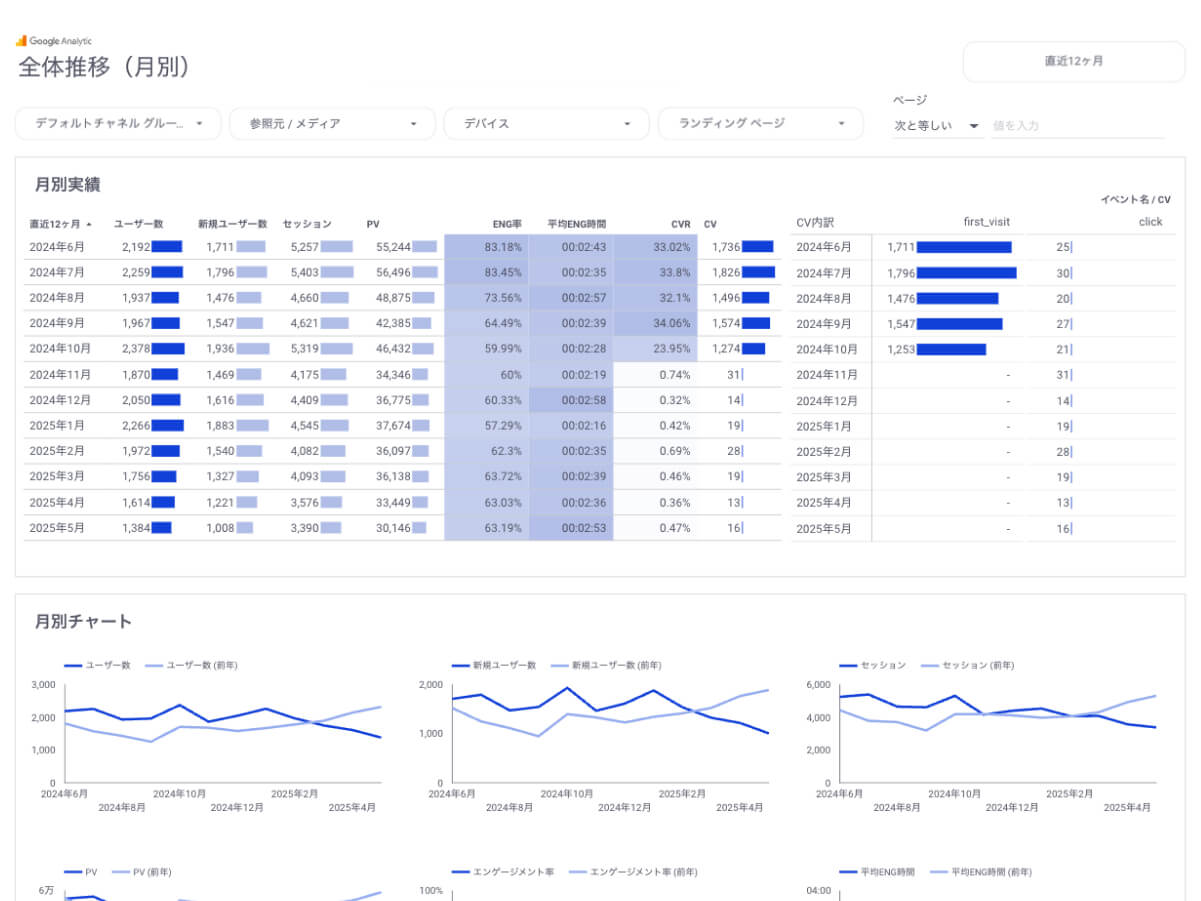Viewport: 1201px width, 901px height.
Task: Click the 2,378 user count cell
Action: click(x=136, y=349)
